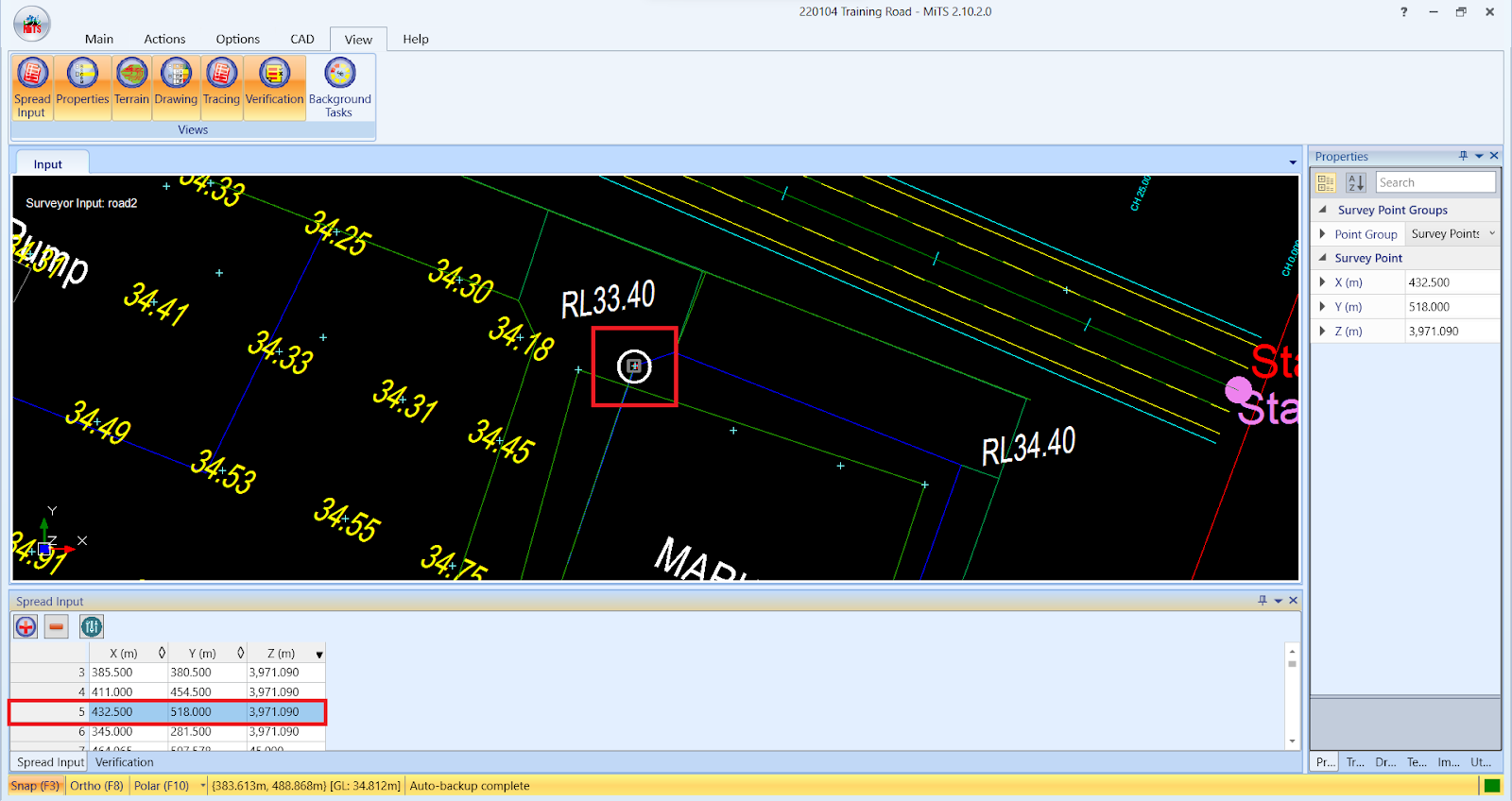1512x801 pixels.
Task: Switch to the Tr... panel tab
Action: pos(1355,762)
